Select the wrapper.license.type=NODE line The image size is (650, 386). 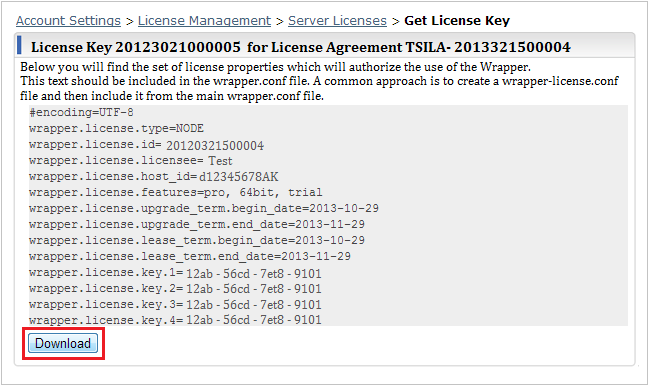116,128
